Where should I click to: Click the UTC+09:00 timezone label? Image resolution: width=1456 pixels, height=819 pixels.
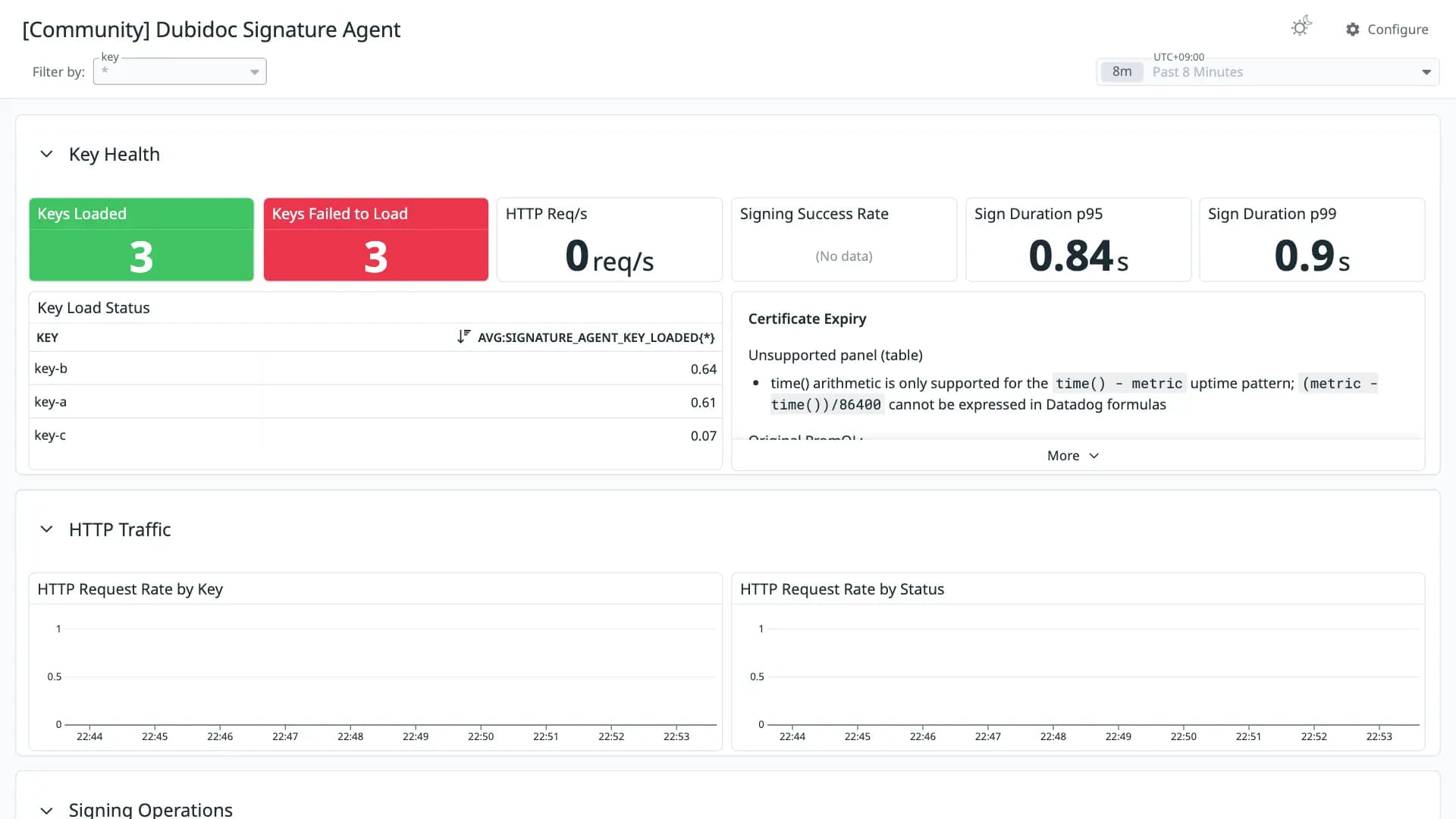1178,57
